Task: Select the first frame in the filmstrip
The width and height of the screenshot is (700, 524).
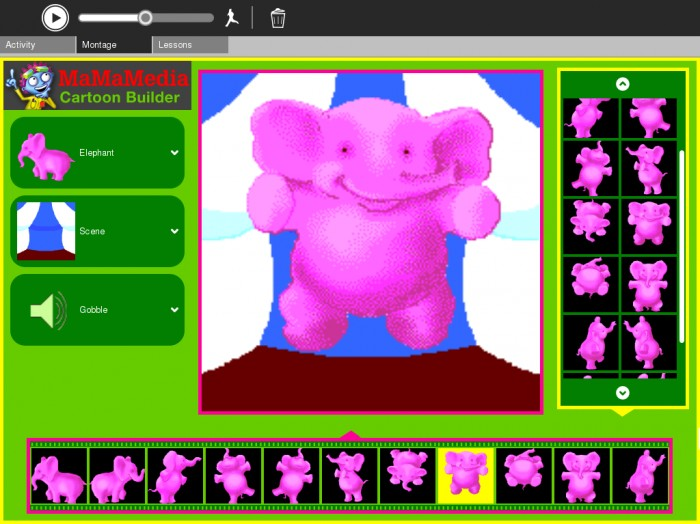Action: click(58, 475)
